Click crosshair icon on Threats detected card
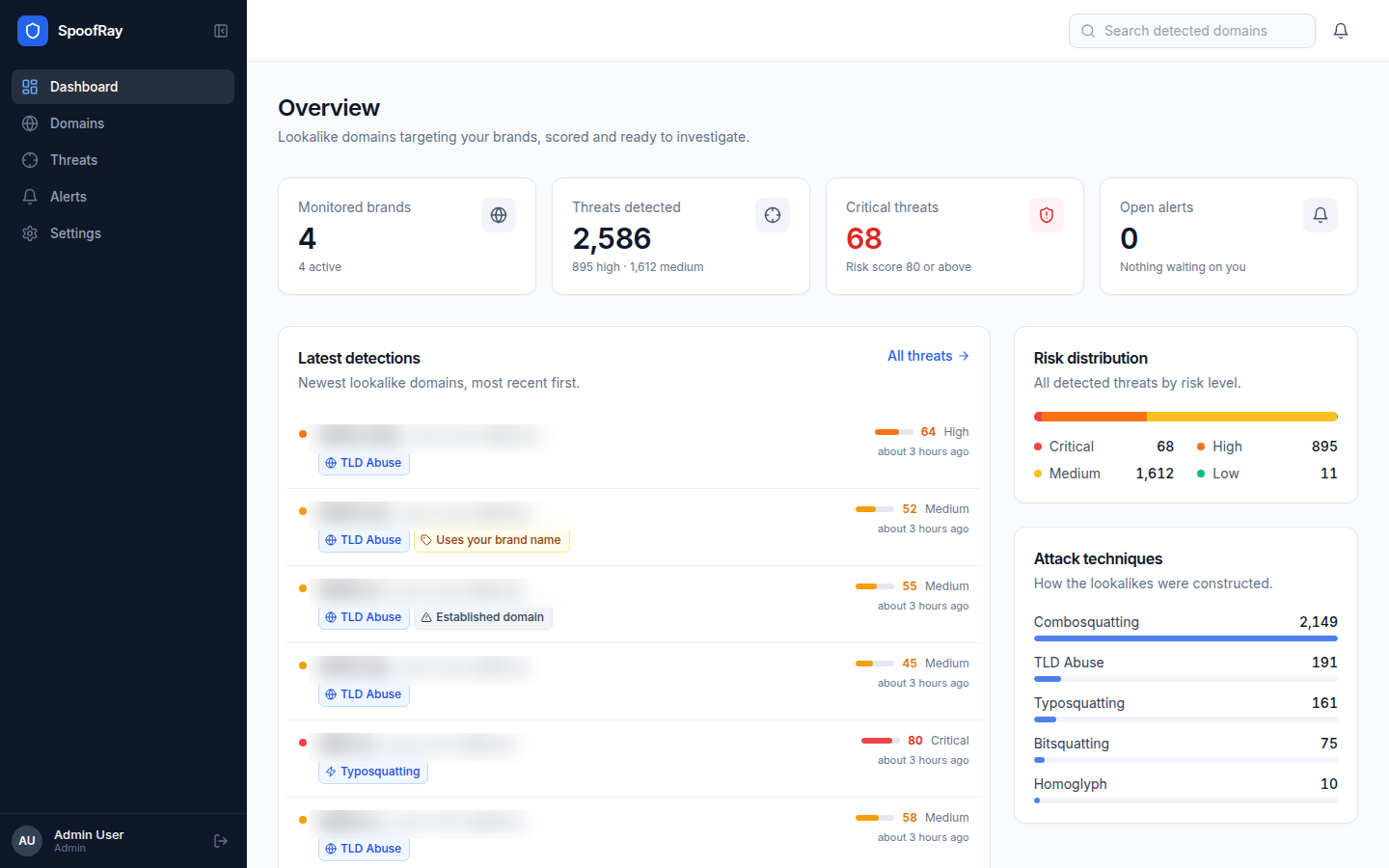The image size is (1389, 868). coord(773,215)
